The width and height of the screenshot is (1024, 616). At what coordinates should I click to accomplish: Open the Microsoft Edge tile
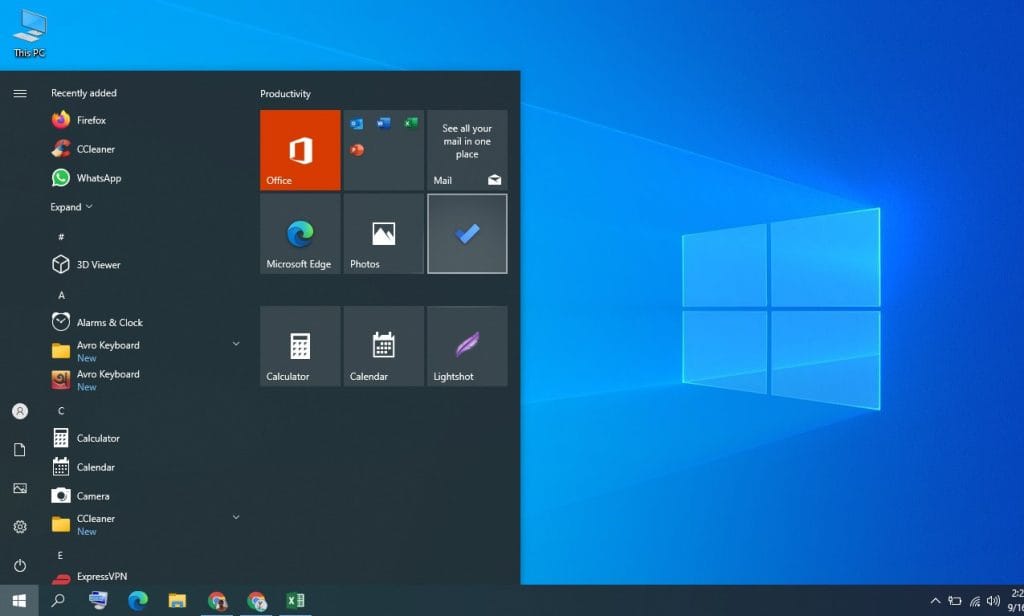[300, 233]
